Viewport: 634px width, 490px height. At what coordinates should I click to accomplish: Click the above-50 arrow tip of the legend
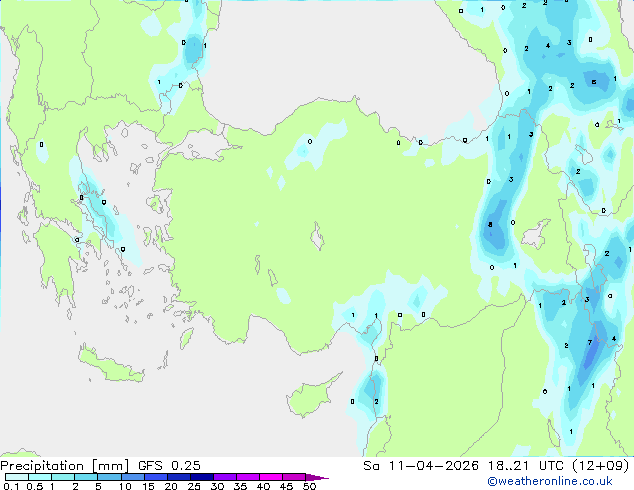317,477
